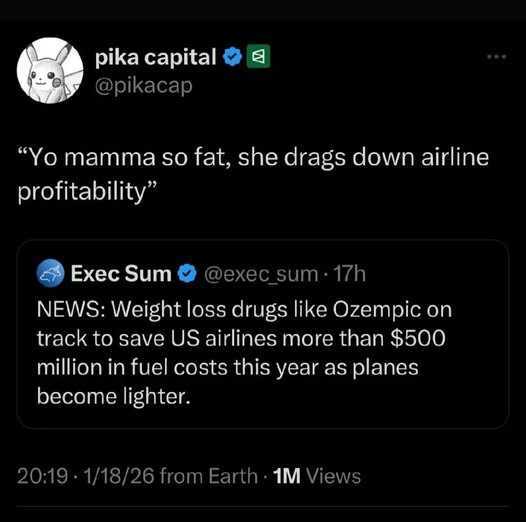Click the 'Yo mamma so fat' tweet text
Image resolution: width=526 pixels, height=522 pixels.
pos(253,174)
